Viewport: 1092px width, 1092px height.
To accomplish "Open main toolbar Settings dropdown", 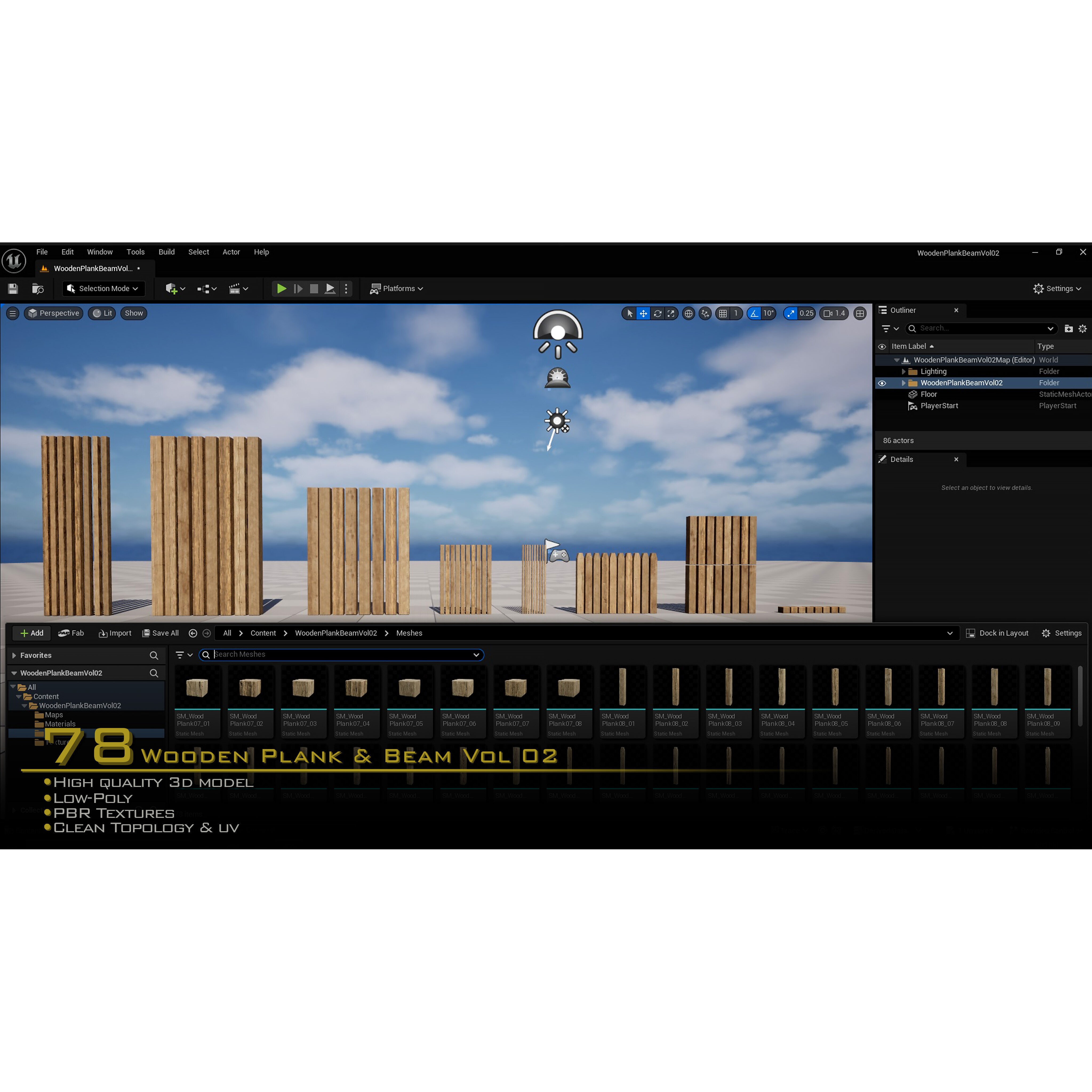I will pyautogui.click(x=1057, y=289).
